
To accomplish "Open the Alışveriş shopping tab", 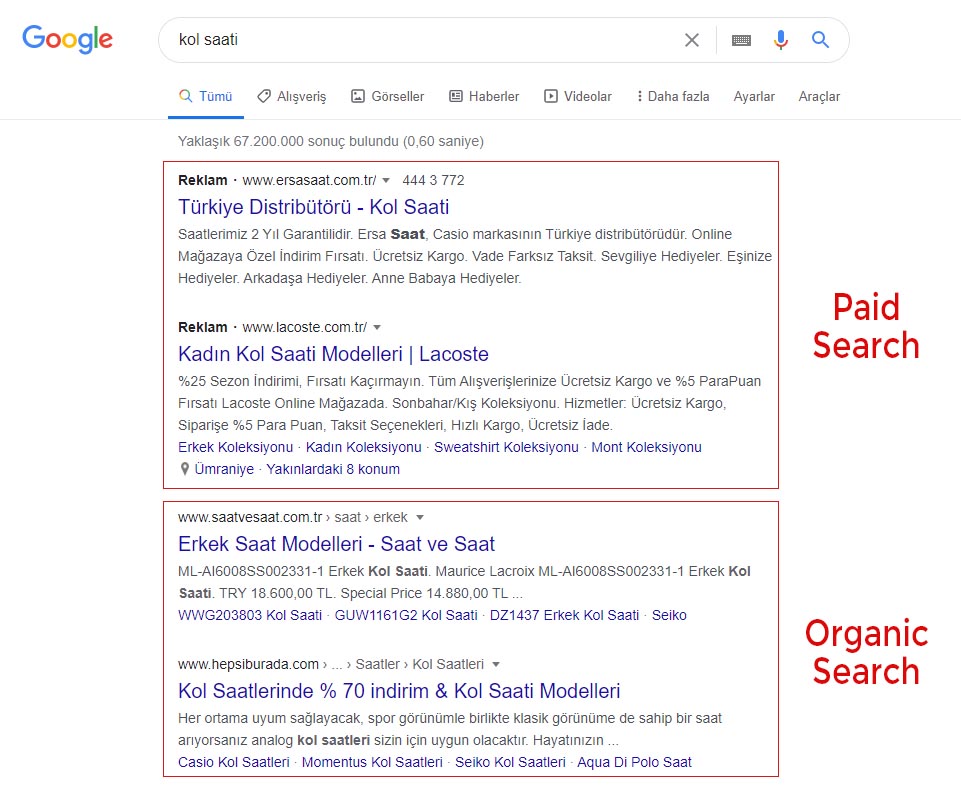I will 291,97.
